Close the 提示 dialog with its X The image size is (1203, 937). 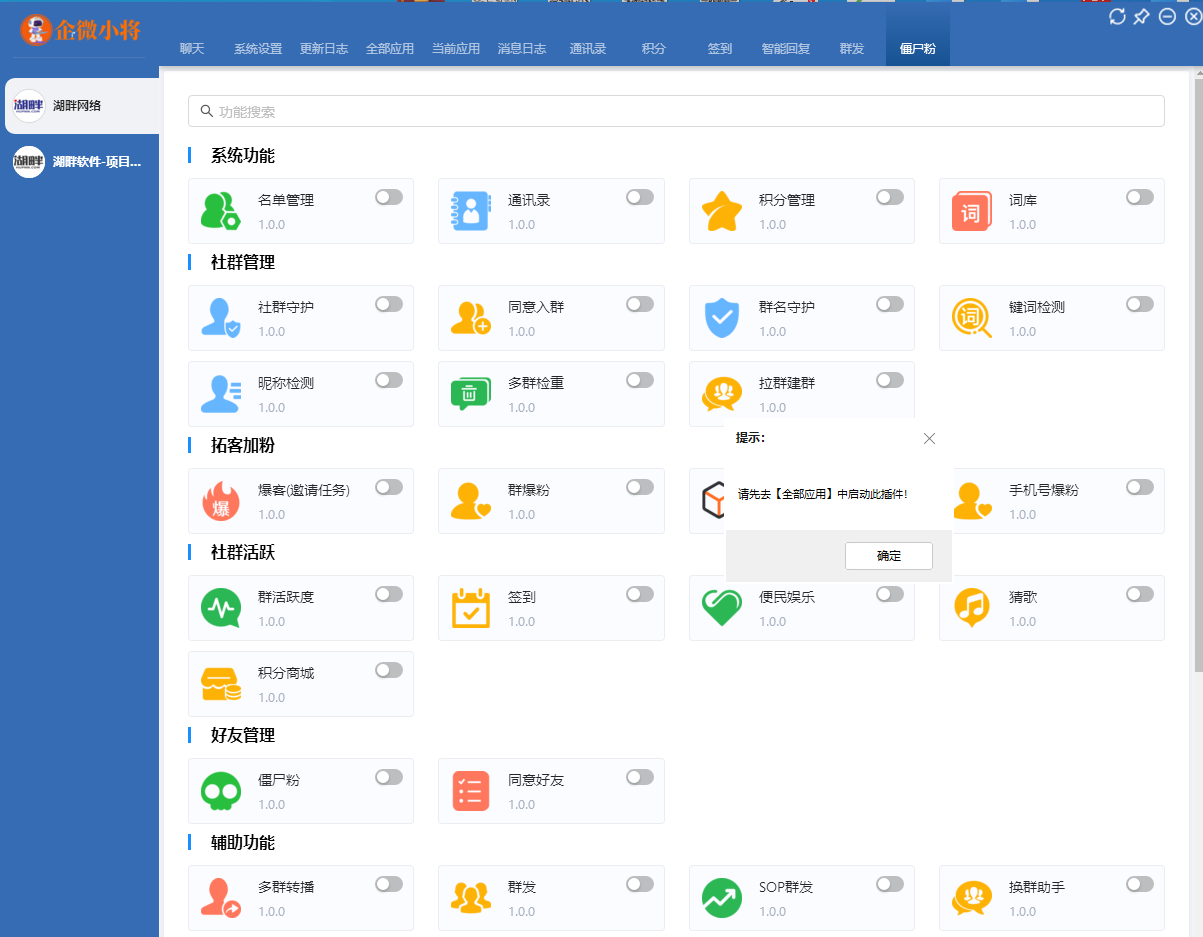coord(929,438)
